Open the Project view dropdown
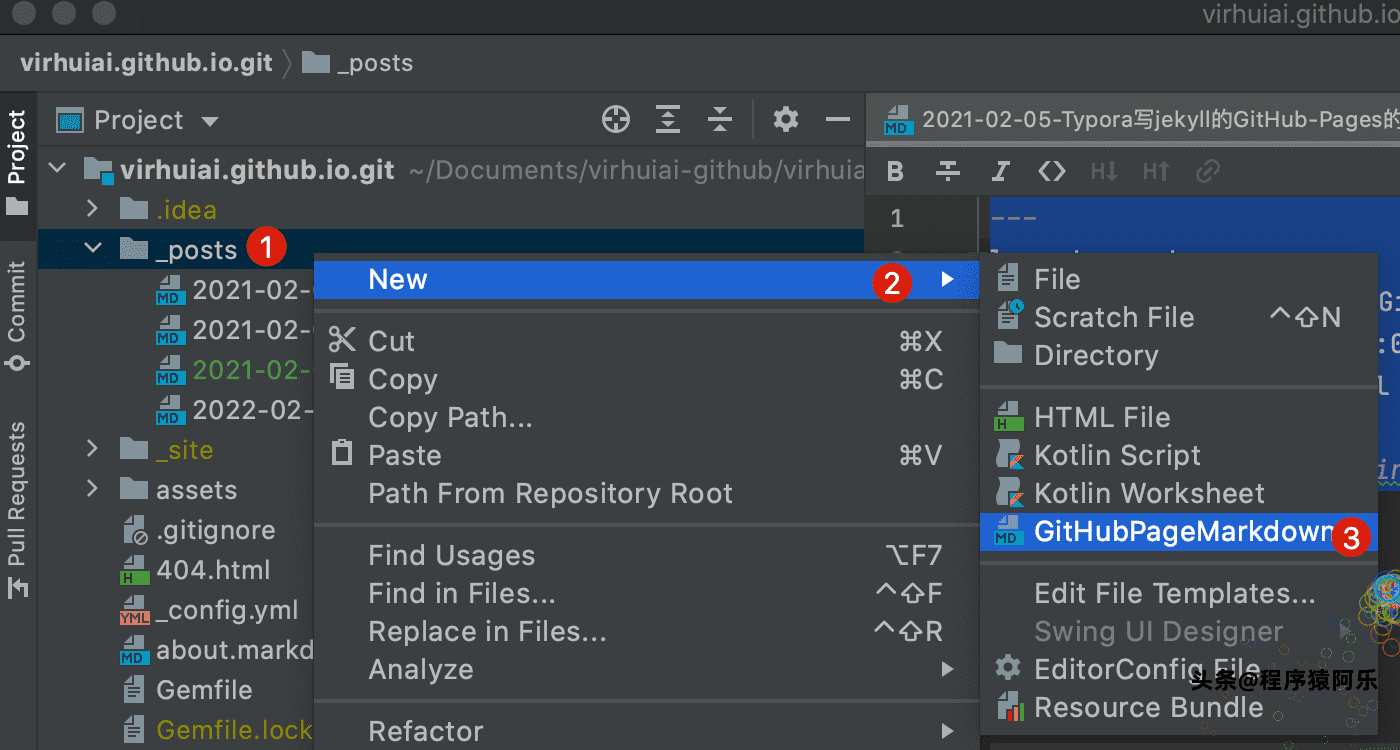Image resolution: width=1400 pixels, height=750 pixels. [210, 121]
